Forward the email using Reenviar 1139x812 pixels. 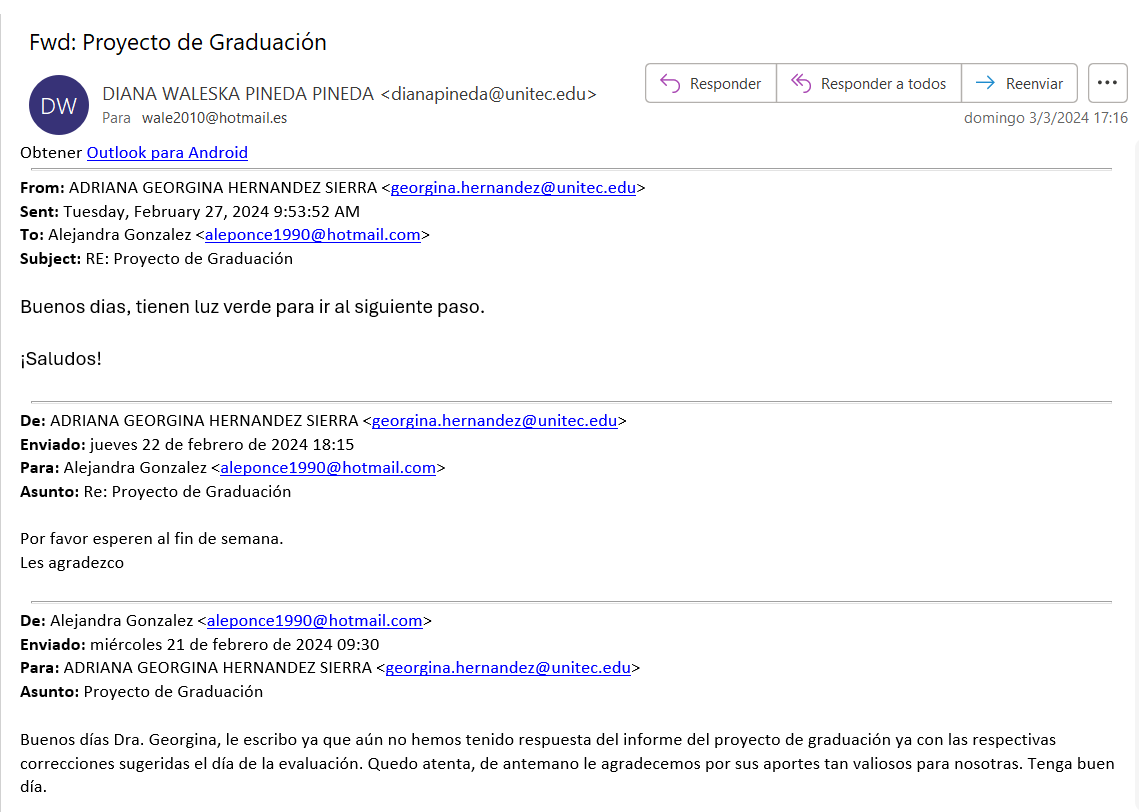pos(1020,84)
